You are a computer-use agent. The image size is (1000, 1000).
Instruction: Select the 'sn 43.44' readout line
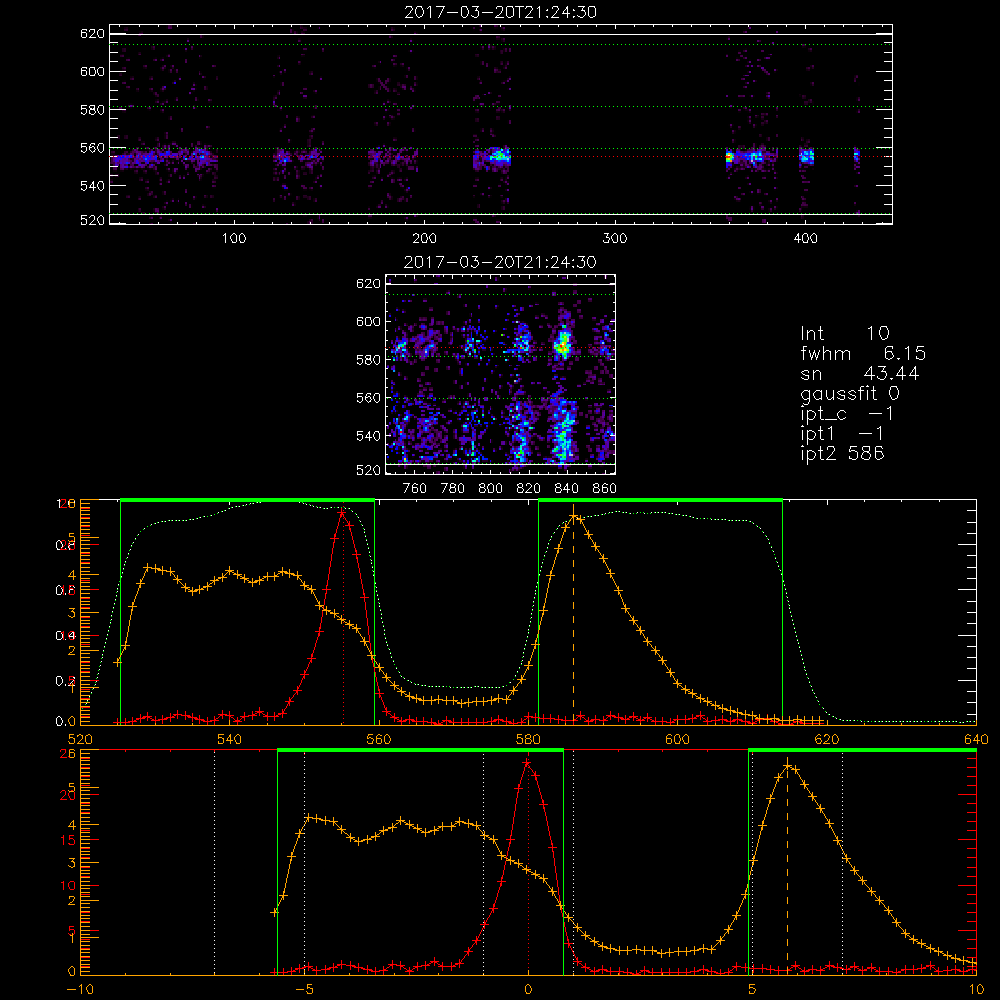(860, 373)
